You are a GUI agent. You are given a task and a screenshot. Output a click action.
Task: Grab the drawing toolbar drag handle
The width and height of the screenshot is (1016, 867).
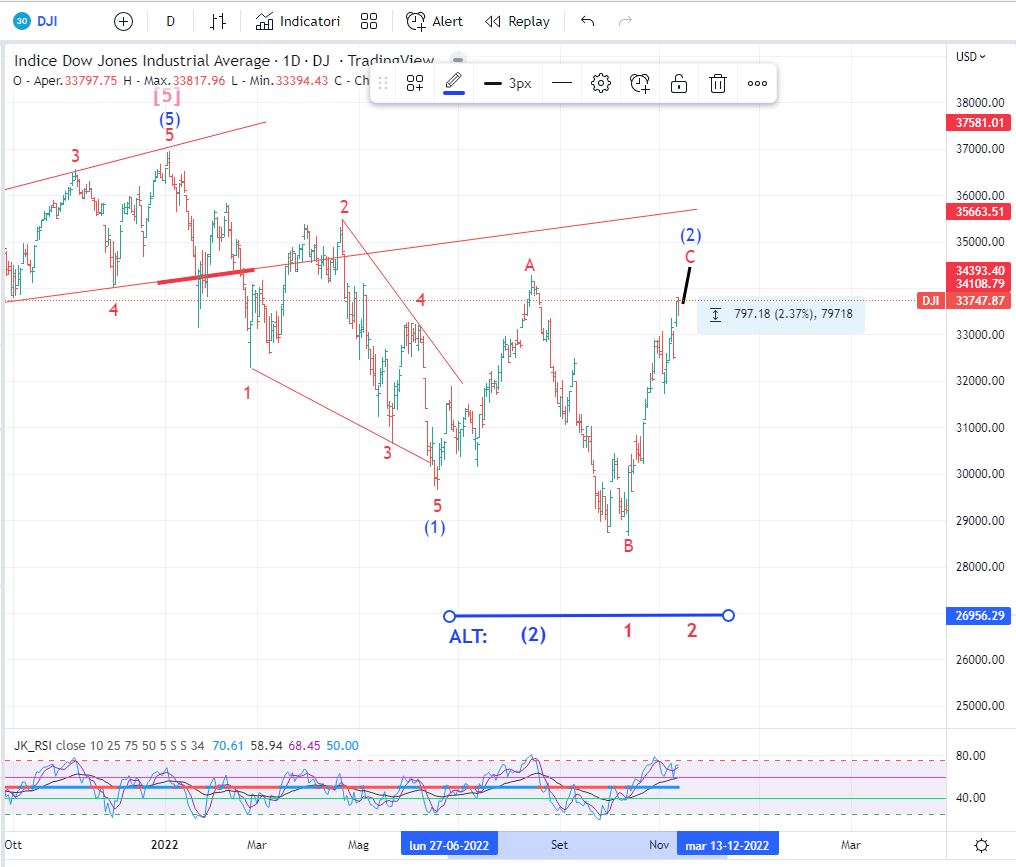[x=383, y=83]
